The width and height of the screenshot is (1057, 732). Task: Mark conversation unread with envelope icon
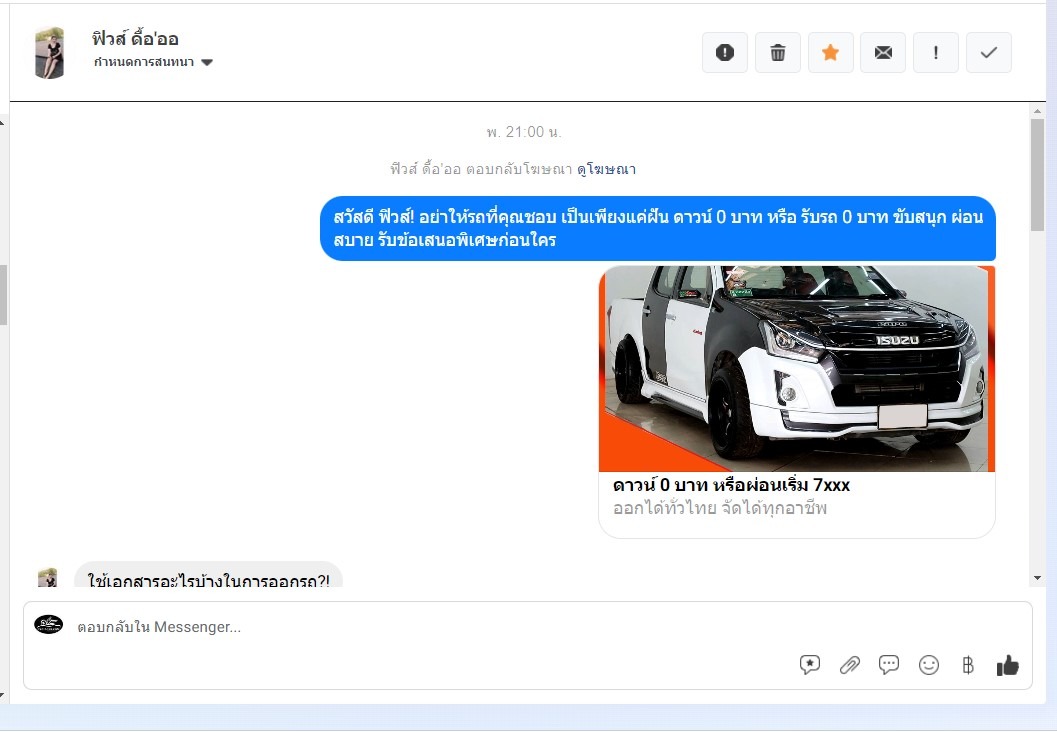pyautogui.click(x=883, y=53)
